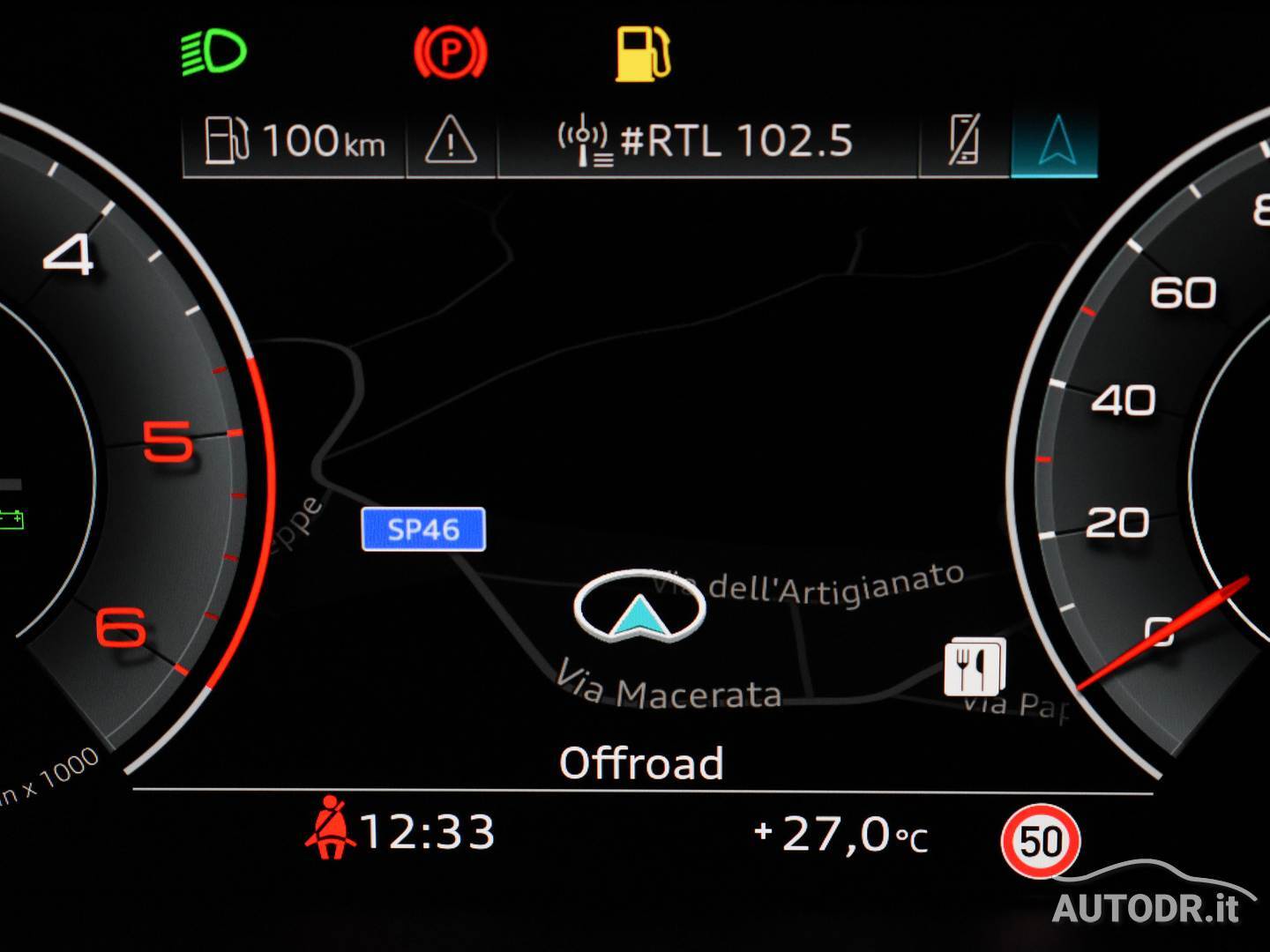This screenshot has height=952, width=1270.
Task: Click the +27,0 °C temperature reading
Action: [x=841, y=834]
